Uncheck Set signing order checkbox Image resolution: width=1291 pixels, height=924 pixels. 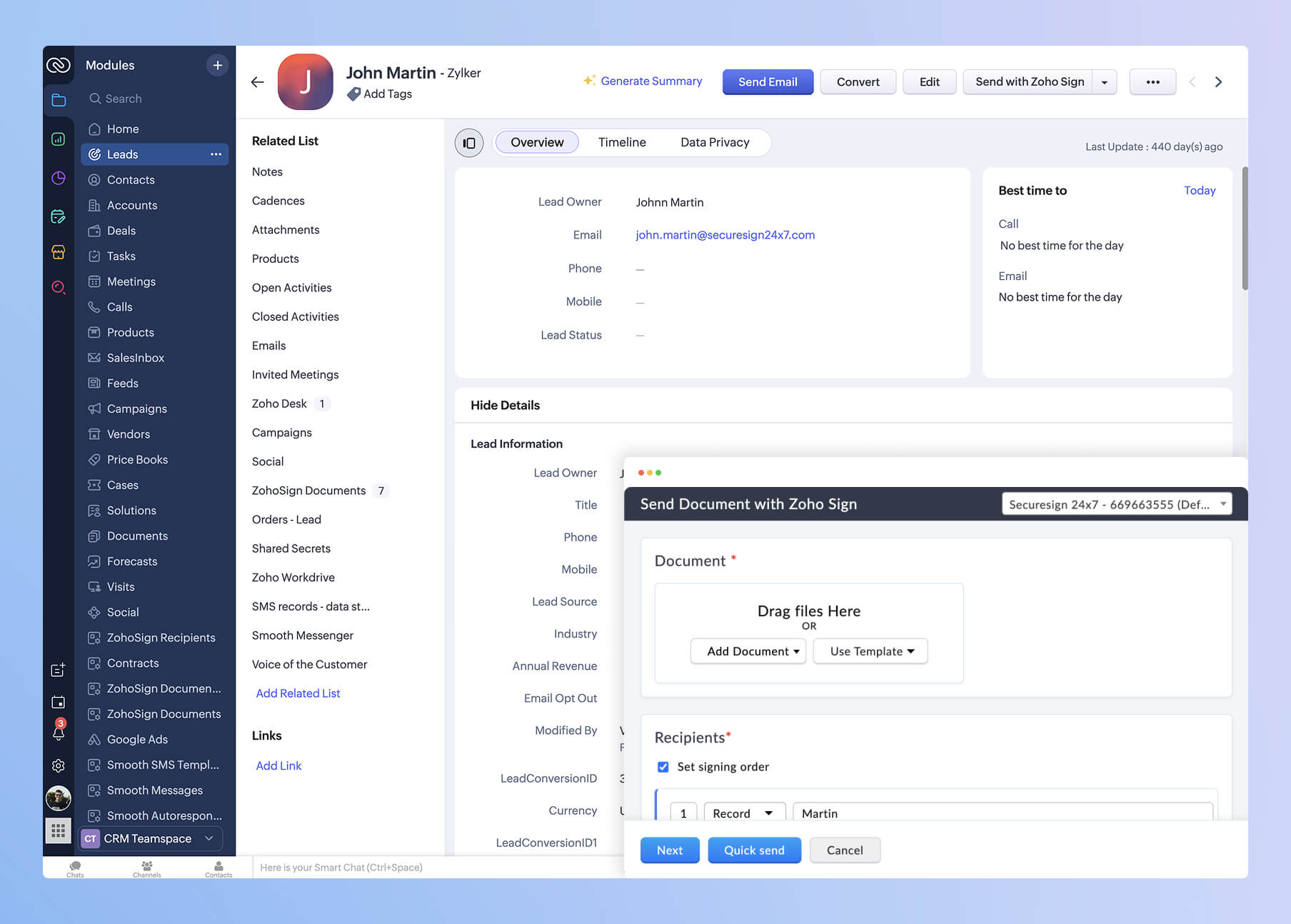(x=663, y=766)
